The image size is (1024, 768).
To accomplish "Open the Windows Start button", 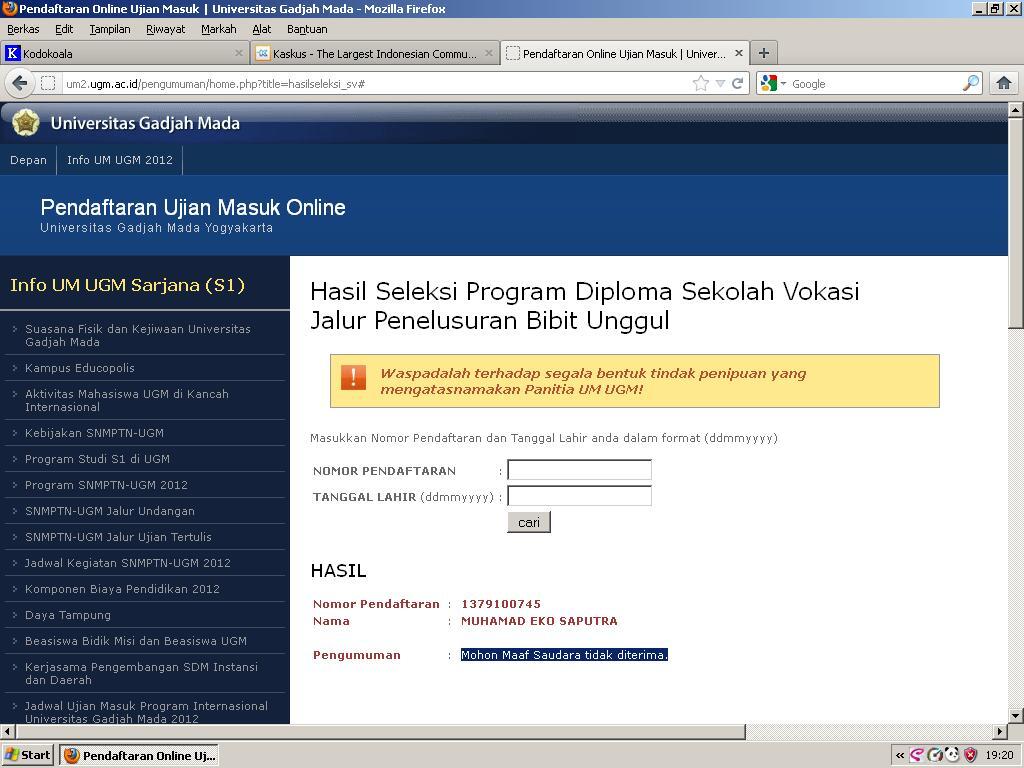I will [27, 756].
